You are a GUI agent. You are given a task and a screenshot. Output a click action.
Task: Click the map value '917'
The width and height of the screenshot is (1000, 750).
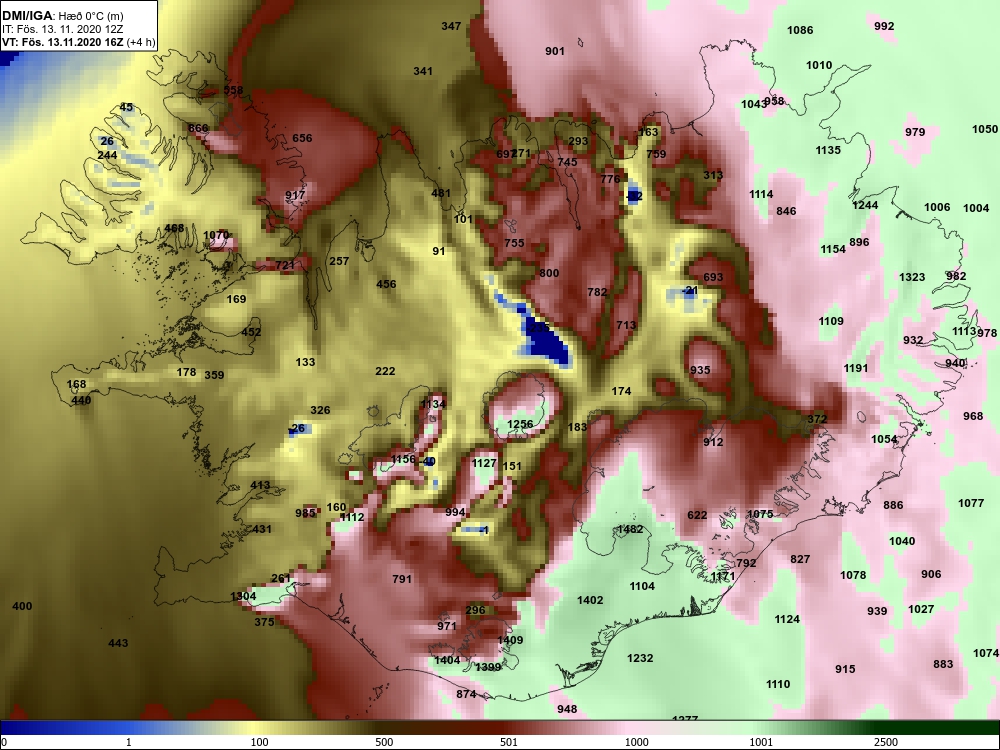click(x=295, y=195)
